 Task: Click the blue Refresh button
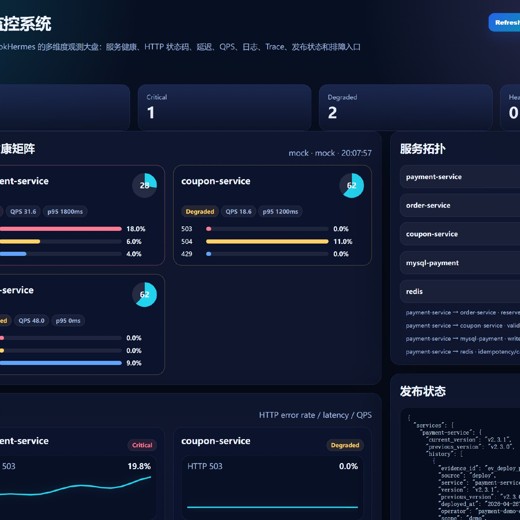505,23
